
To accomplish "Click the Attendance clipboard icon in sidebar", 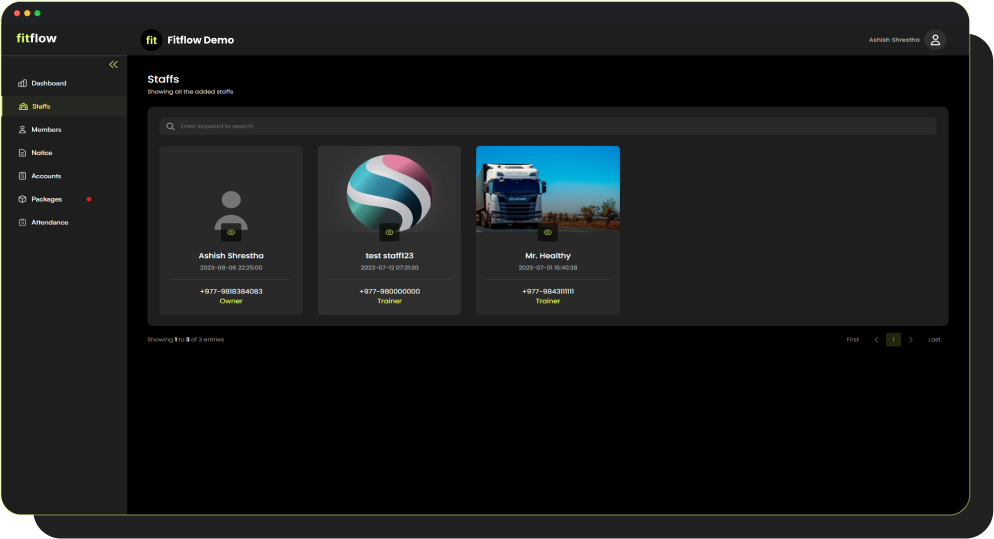I will 22,223.
